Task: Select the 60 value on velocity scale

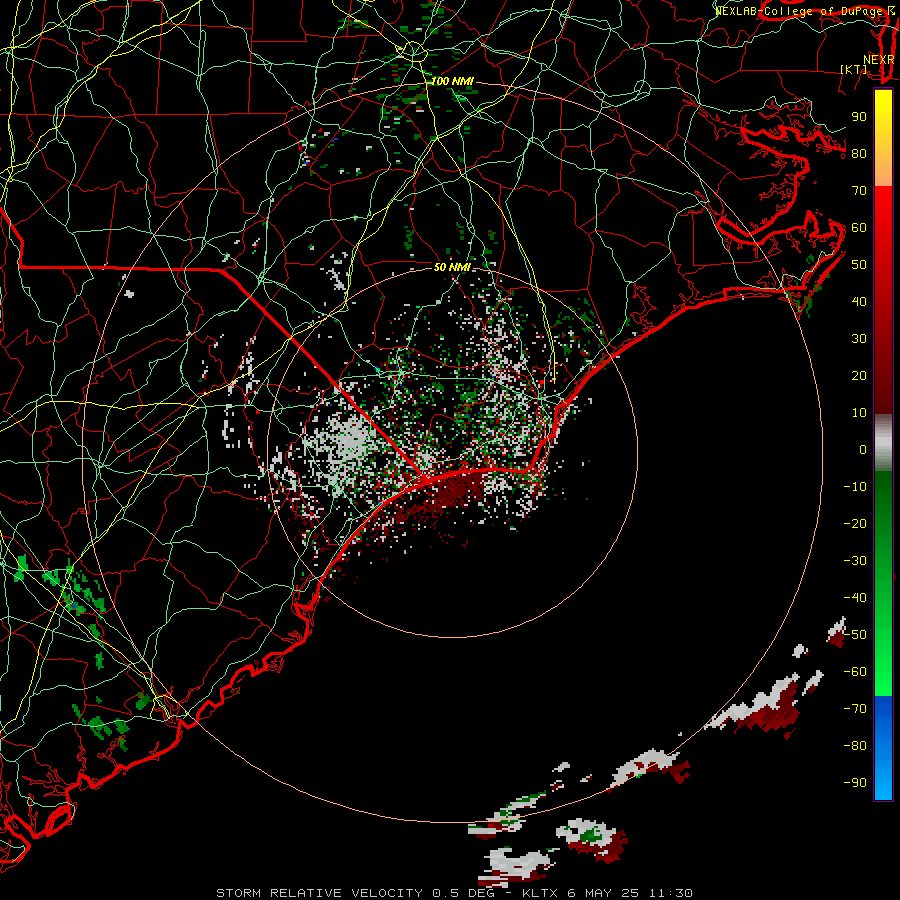Action: click(x=859, y=228)
